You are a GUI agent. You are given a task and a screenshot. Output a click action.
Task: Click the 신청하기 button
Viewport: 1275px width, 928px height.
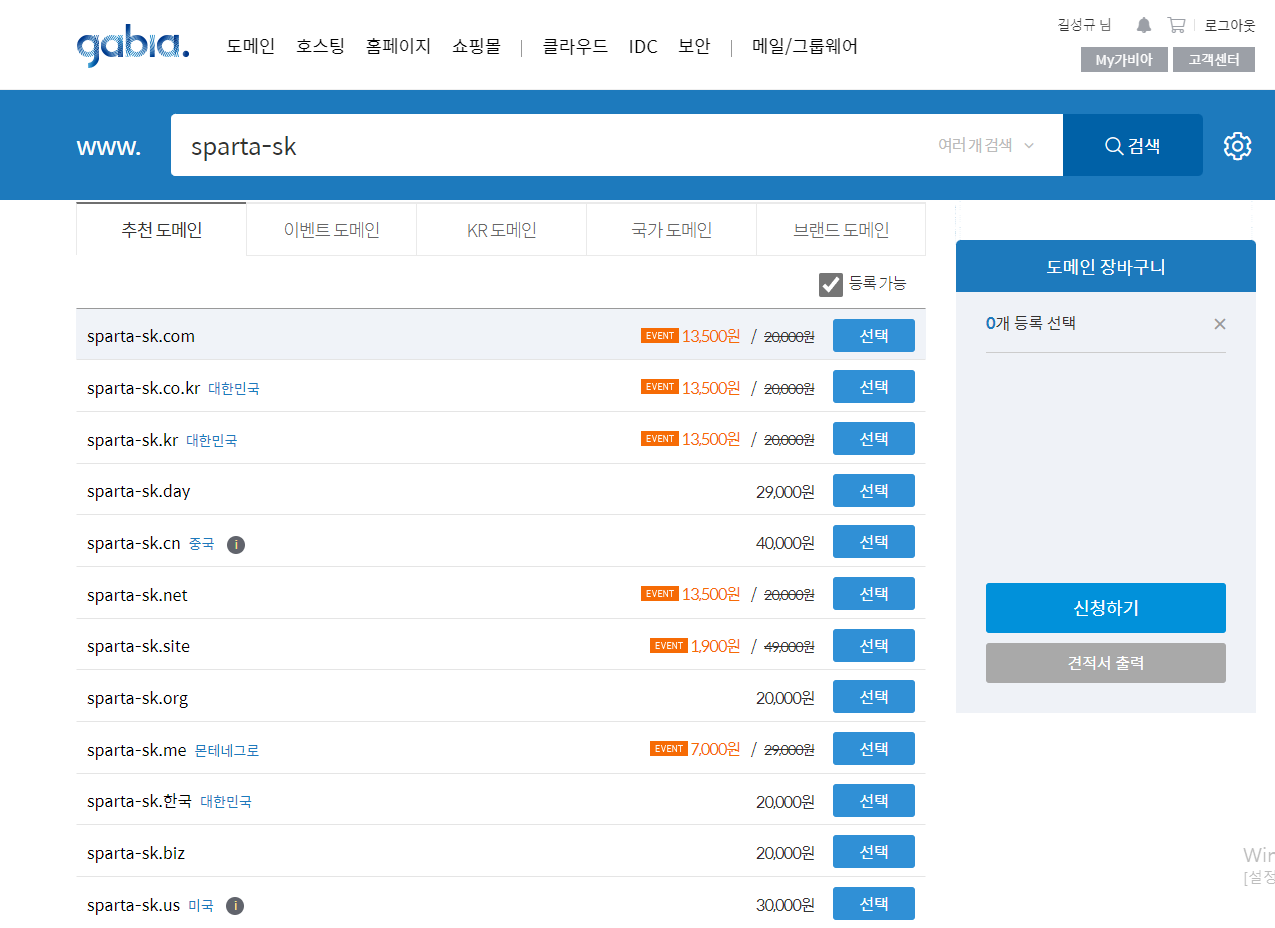pyautogui.click(x=1106, y=608)
